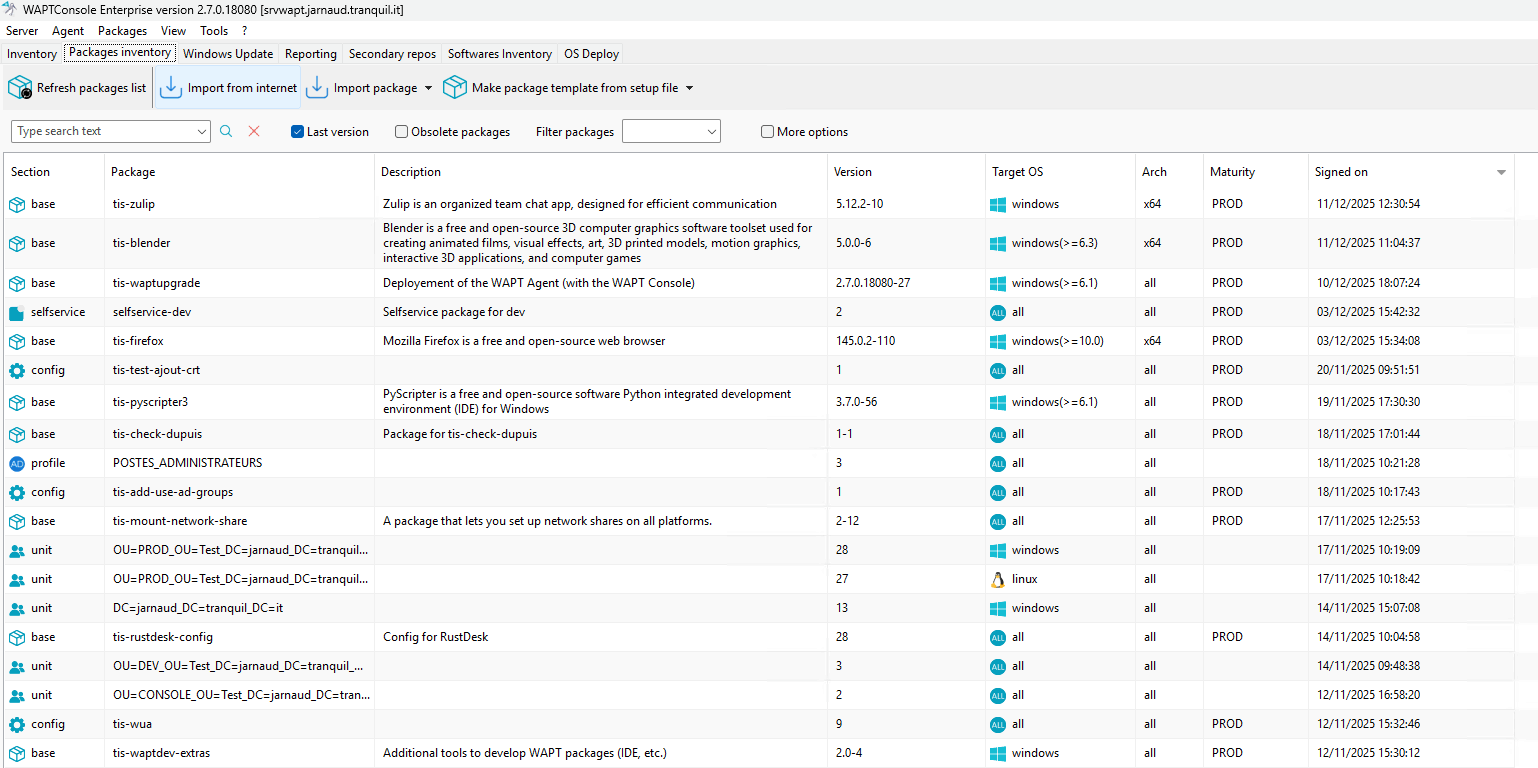Image resolution: width=1538 pixels, height=768 pixels.
Task: Click the ALL OS icon in tis-wua row
Action: (998, 724)
